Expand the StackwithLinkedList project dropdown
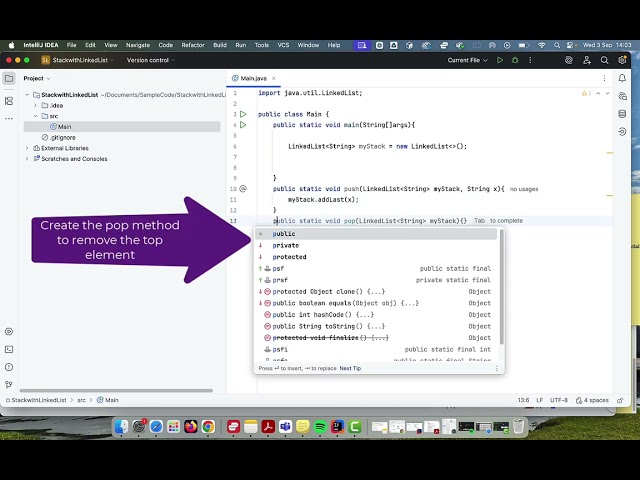 pos(78,60)
